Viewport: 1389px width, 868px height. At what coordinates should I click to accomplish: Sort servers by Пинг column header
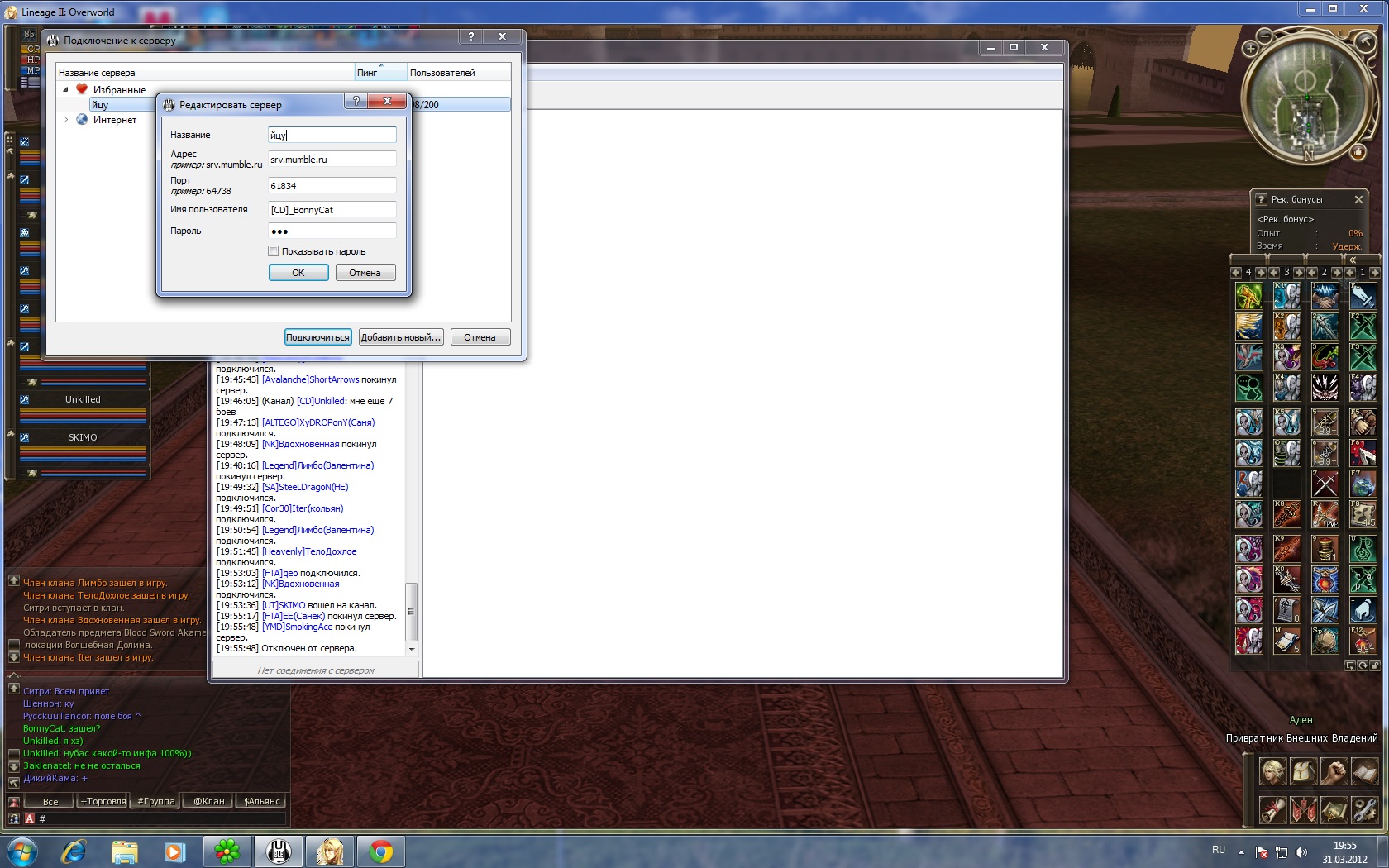click(x=381, y=73)
